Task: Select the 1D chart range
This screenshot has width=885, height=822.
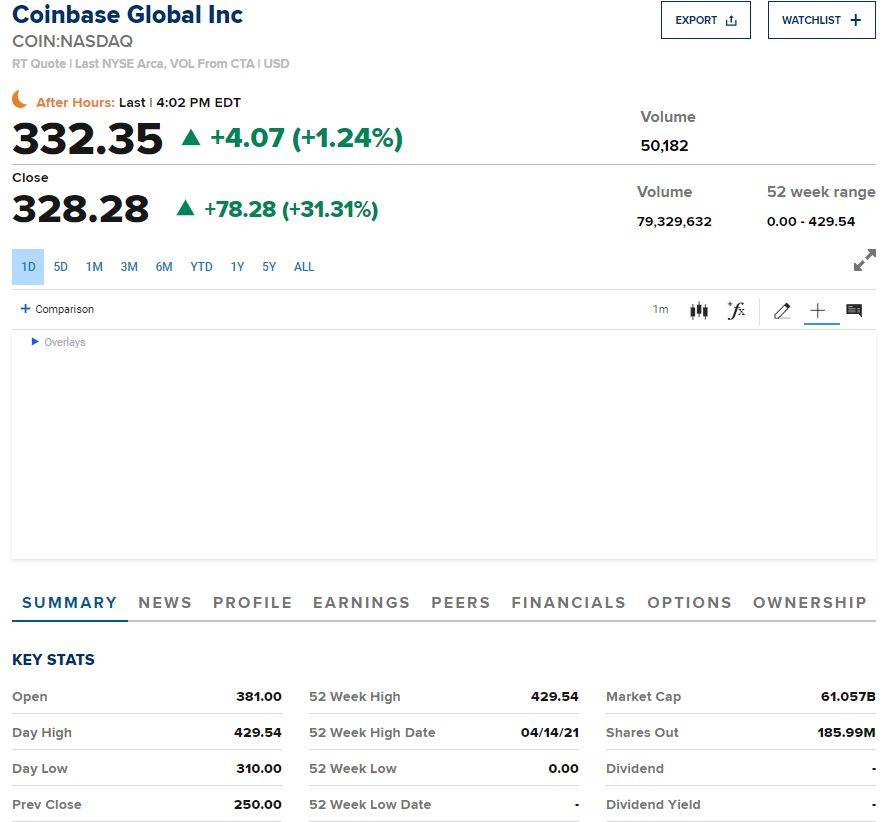Action: tap(28, 267)
